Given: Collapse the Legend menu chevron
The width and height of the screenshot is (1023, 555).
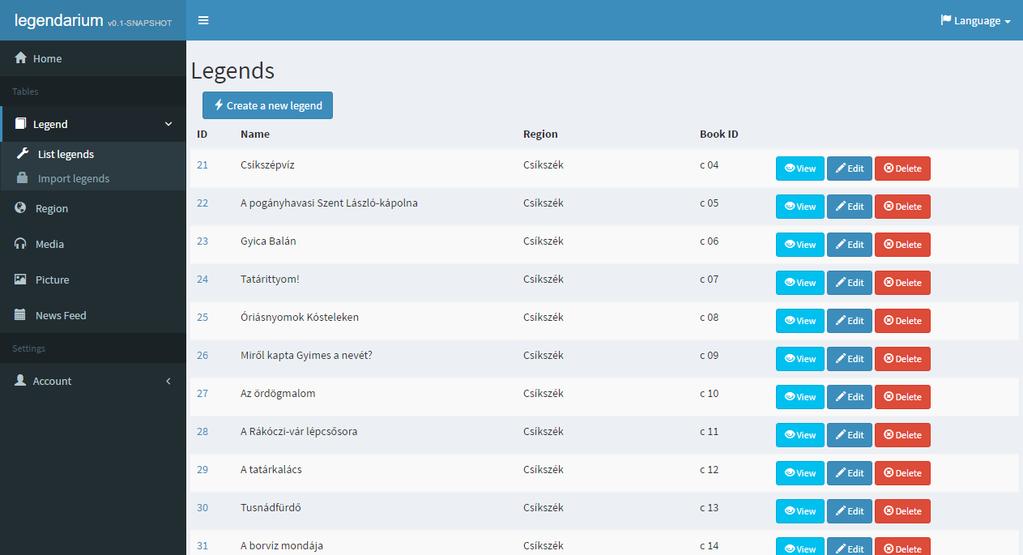Looking at the screenshot, I should (x=168, y=124).
